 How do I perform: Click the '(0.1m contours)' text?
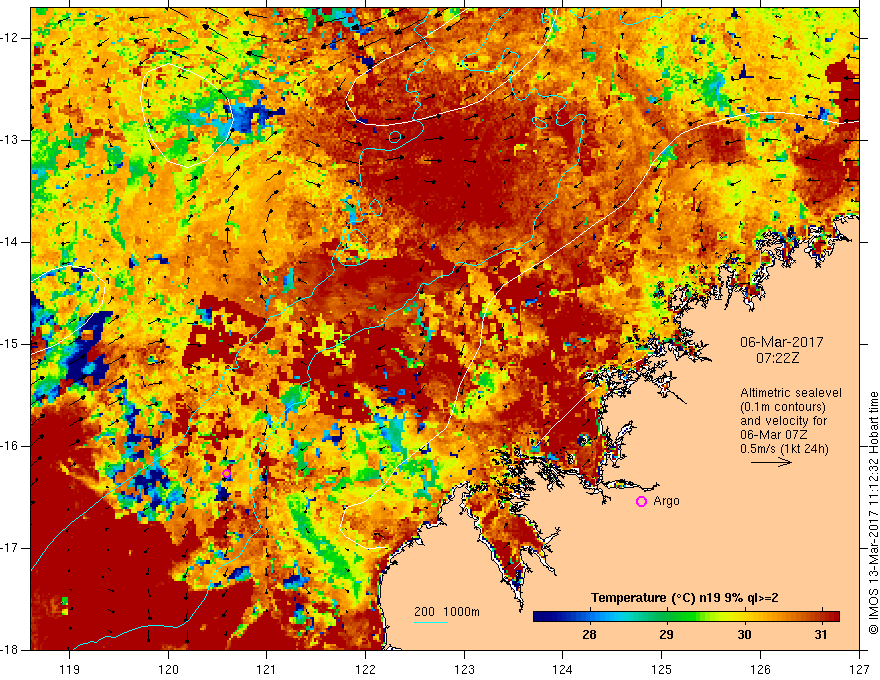click(x=783, y=407)
